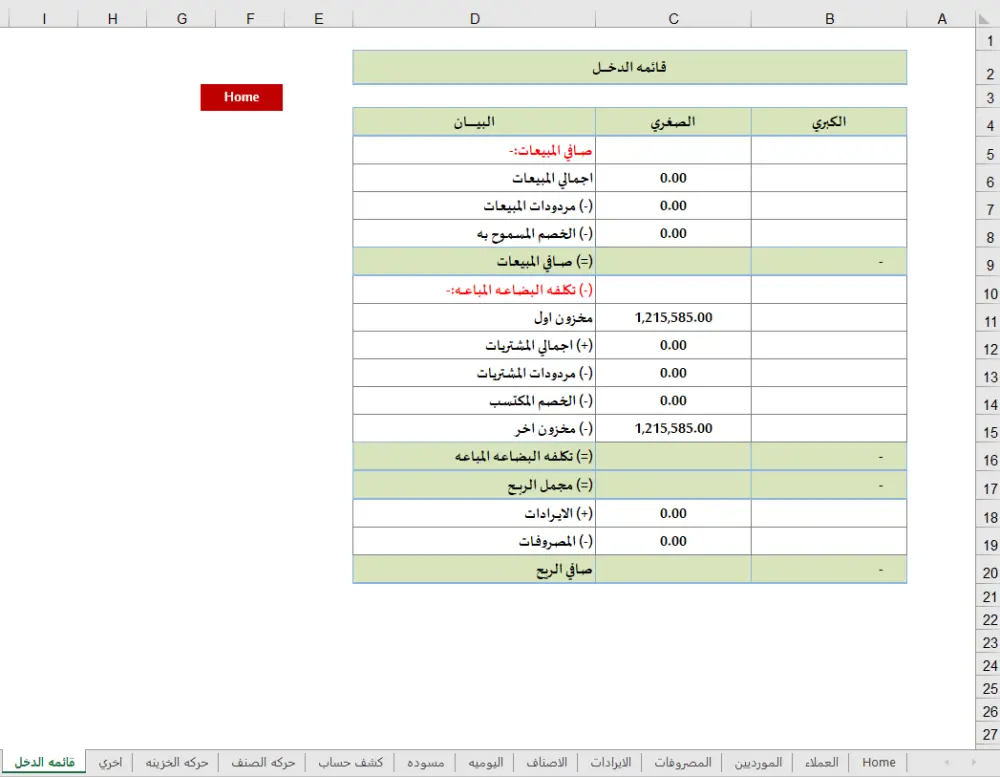Click the red Home navigation button

click(x=241, y=97)
